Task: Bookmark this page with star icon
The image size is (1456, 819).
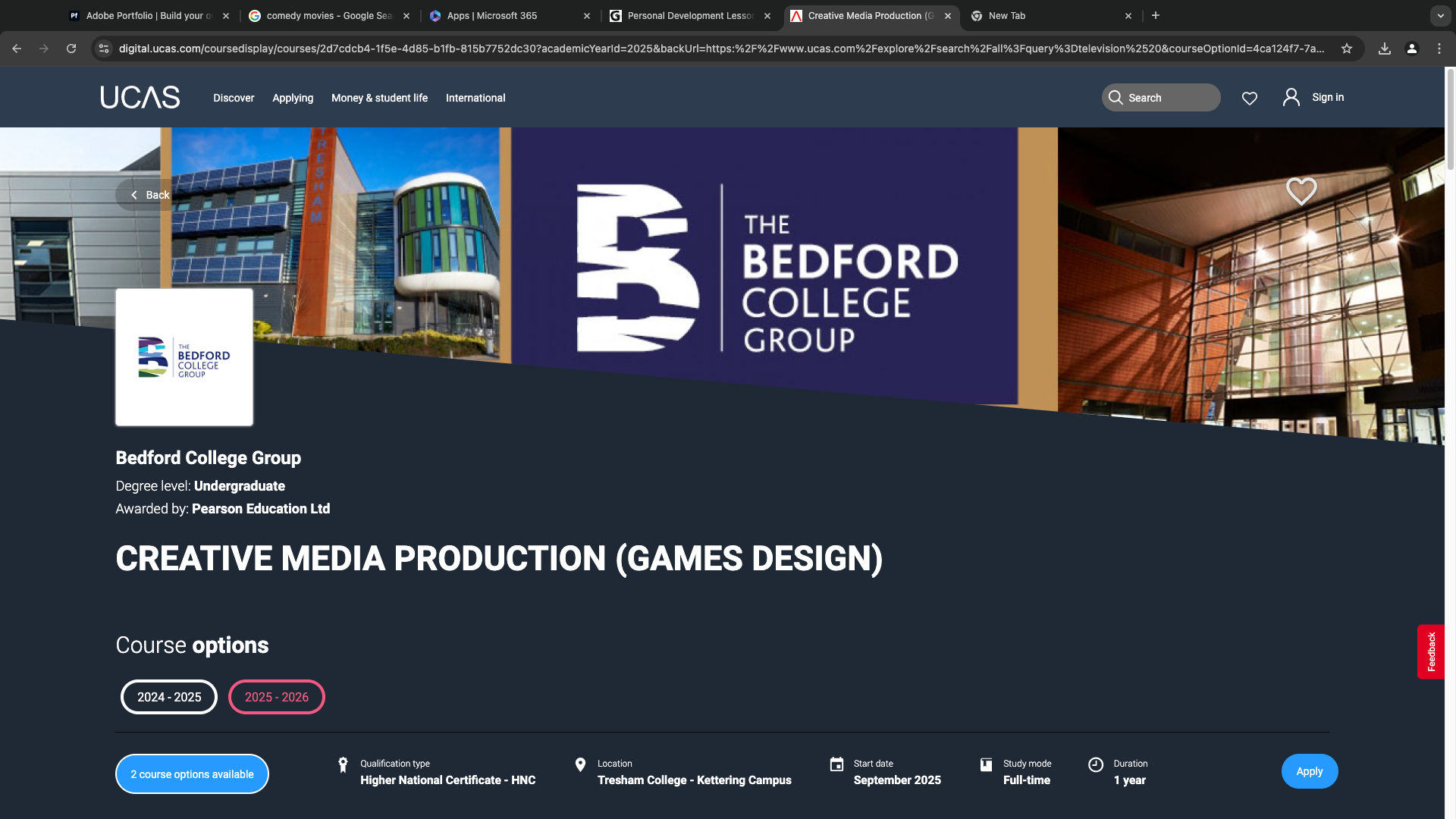Action: click(1347, 49)
